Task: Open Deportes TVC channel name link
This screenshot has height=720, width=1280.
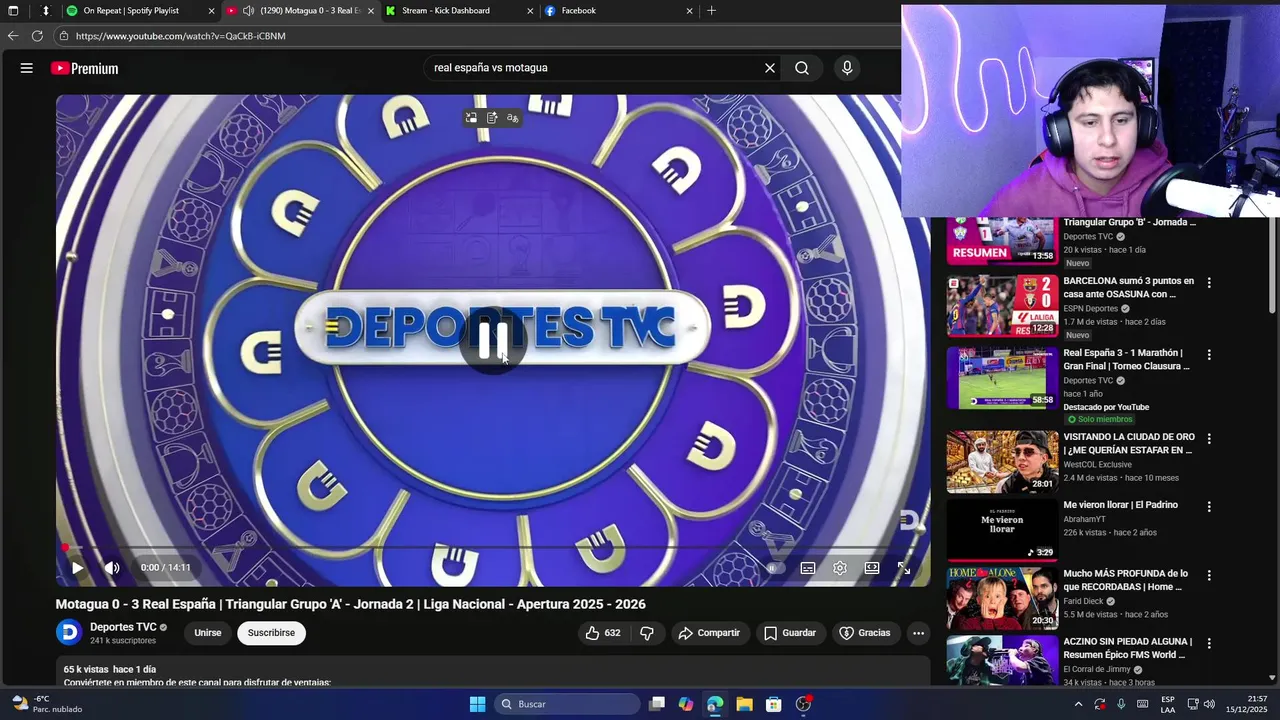Action: [123, 627]
